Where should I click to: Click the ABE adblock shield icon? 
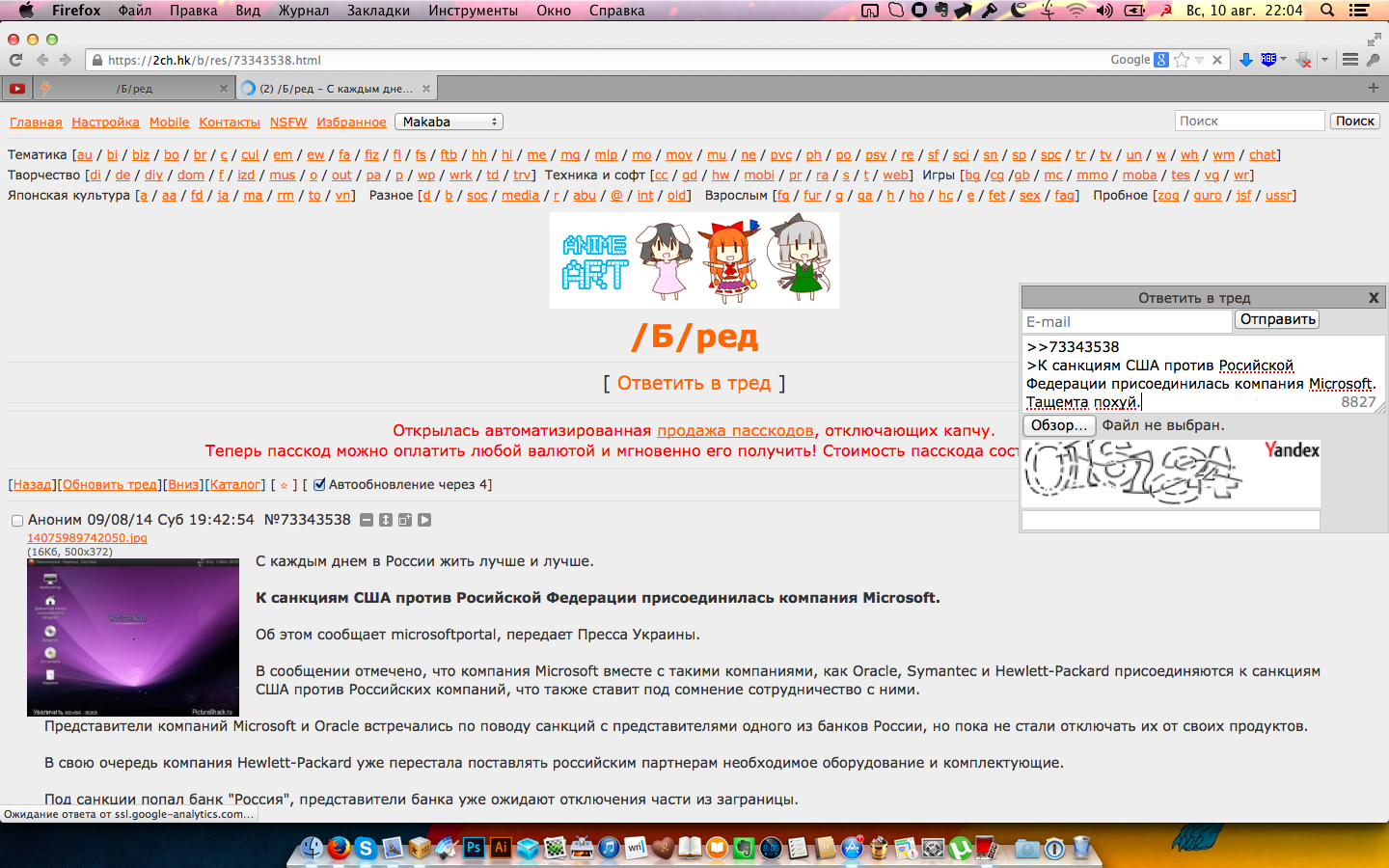point(1268,60)
